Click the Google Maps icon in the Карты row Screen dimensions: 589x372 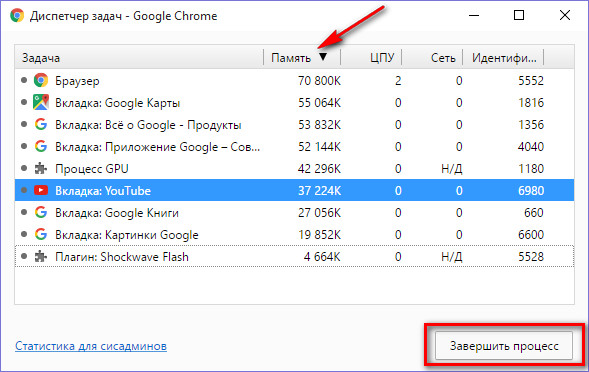pos(41,102)
